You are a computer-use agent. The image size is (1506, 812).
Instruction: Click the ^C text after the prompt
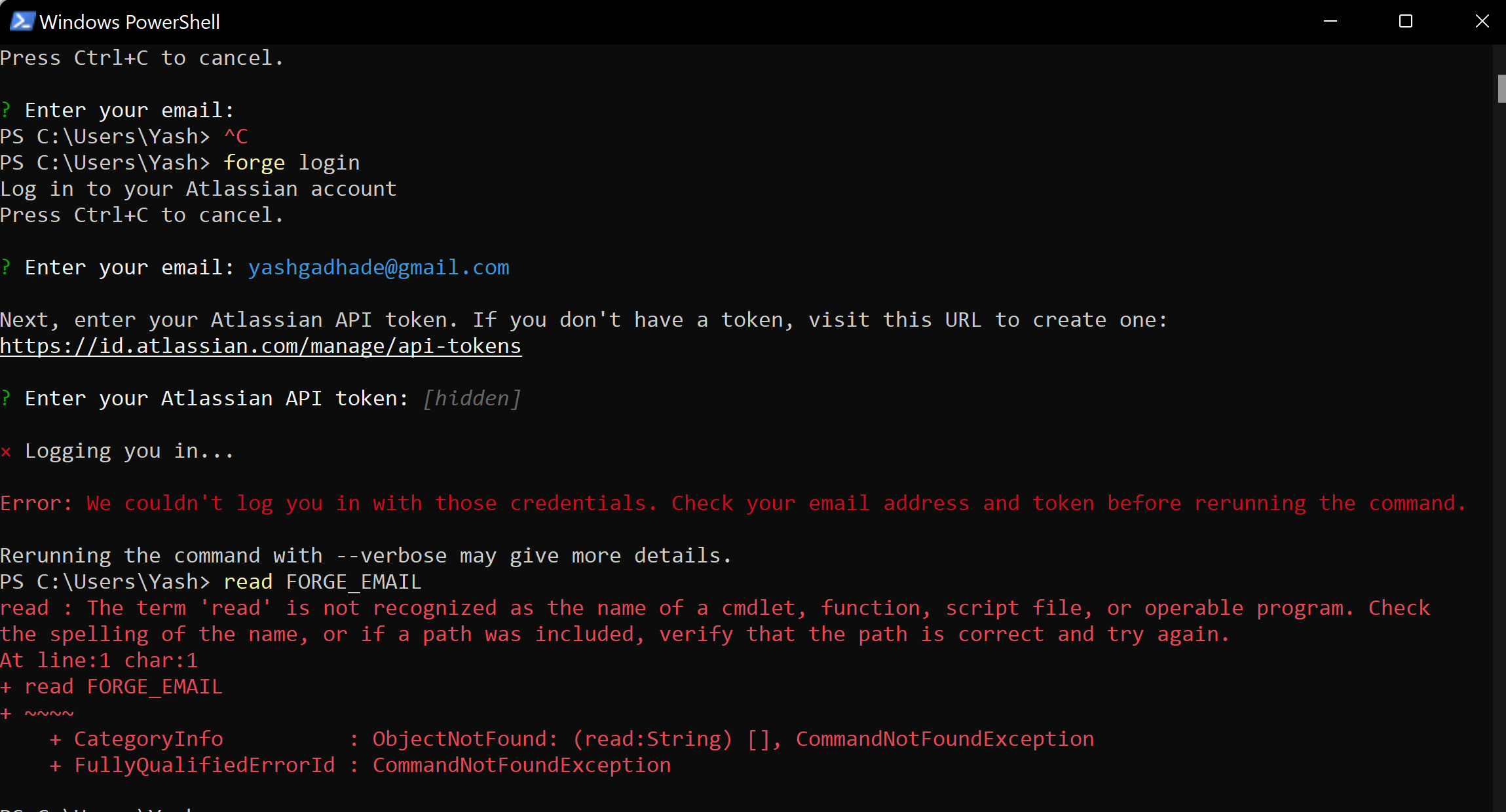236,137
